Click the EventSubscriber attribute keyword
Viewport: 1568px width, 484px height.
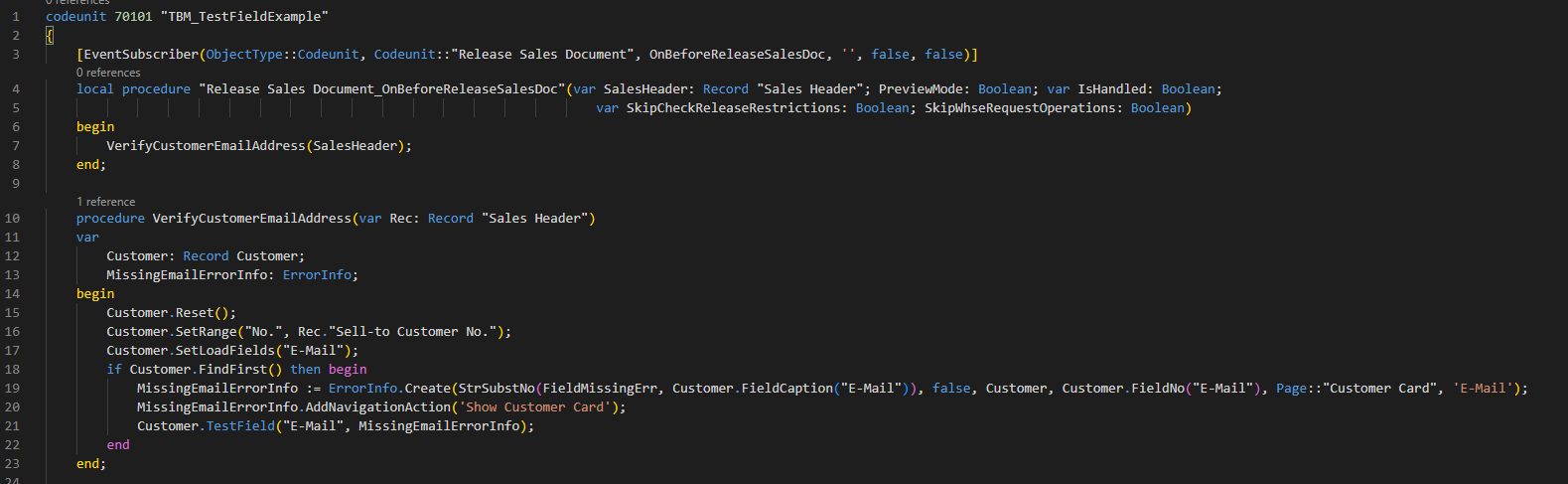[141, 55]
